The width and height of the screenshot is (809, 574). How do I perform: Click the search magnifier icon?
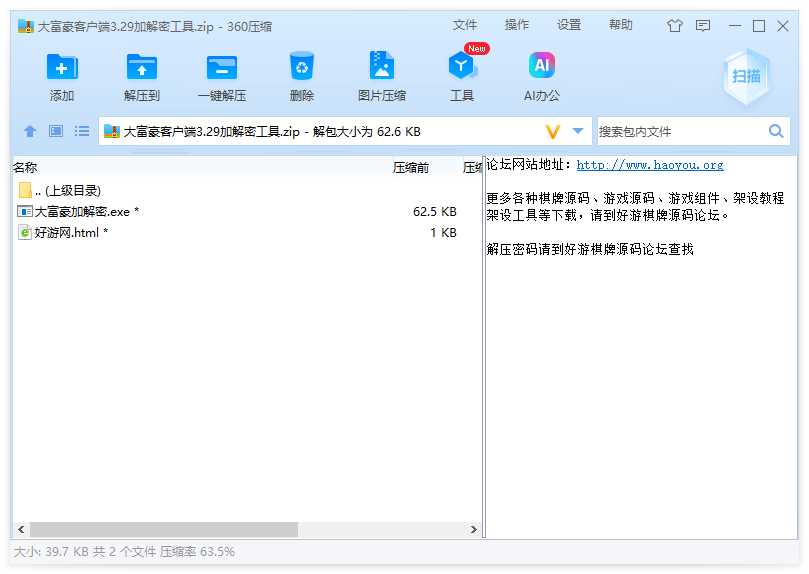[x=775, y=131]
